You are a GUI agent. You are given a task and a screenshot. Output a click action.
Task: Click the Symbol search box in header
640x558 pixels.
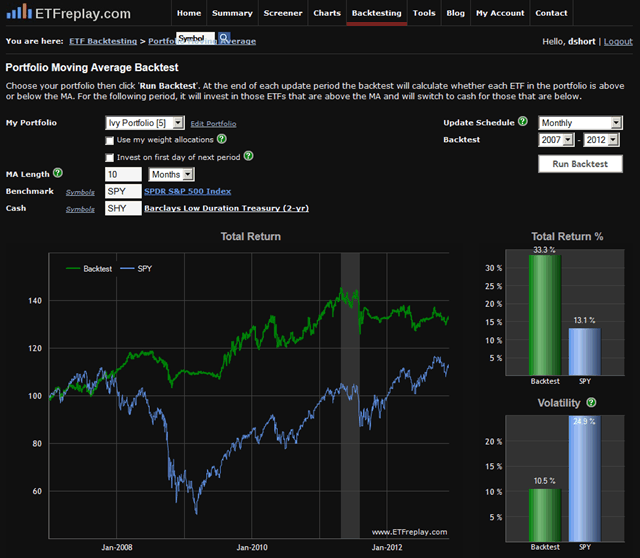(196, 38)
